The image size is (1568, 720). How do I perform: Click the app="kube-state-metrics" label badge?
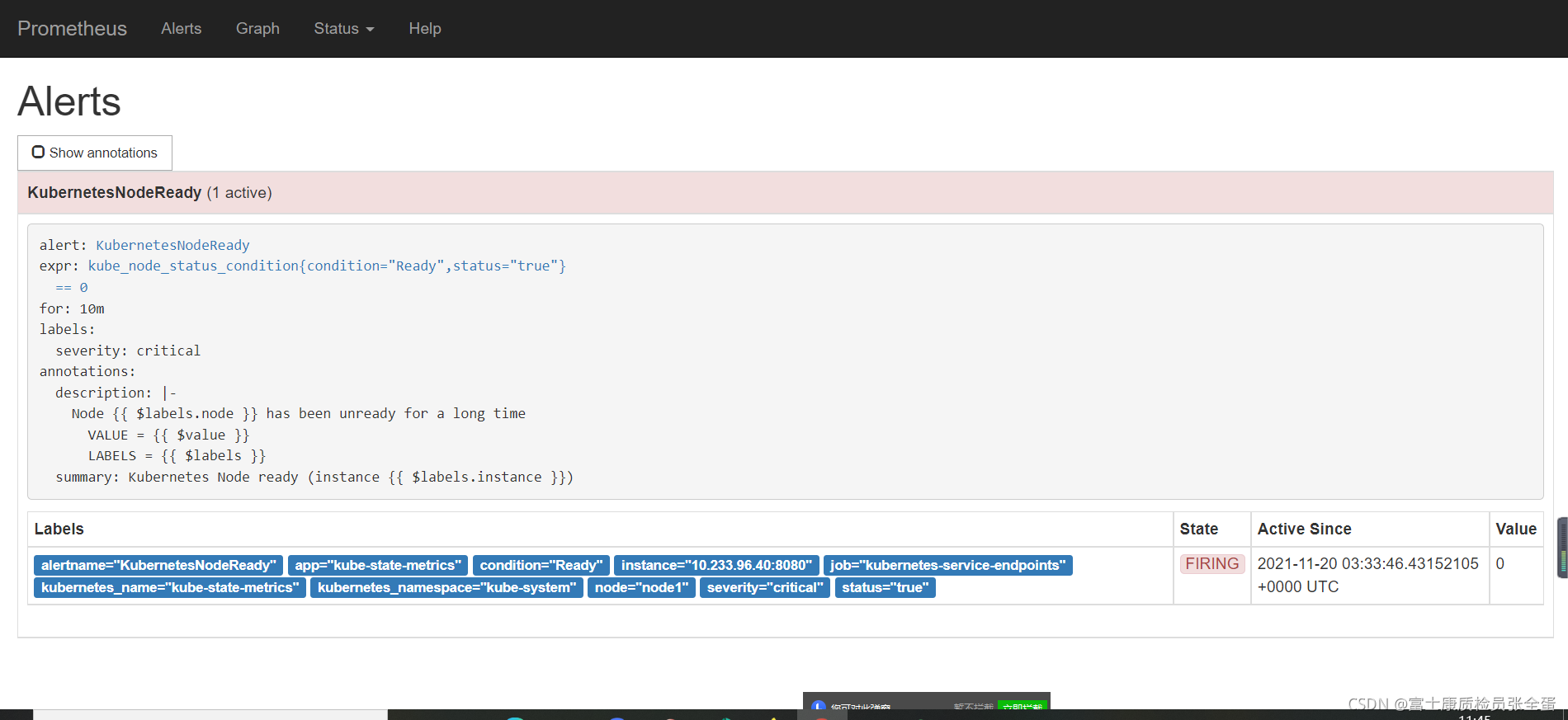point(378,565)
